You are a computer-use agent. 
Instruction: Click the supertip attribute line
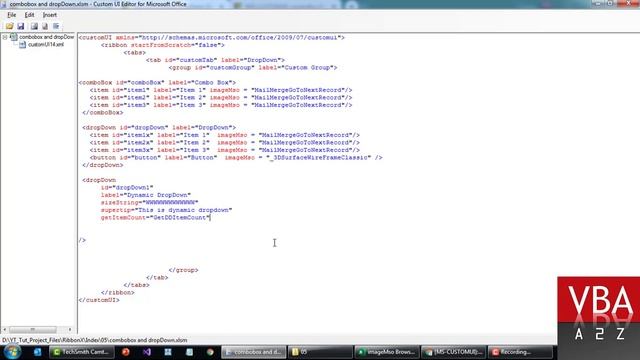167,210
